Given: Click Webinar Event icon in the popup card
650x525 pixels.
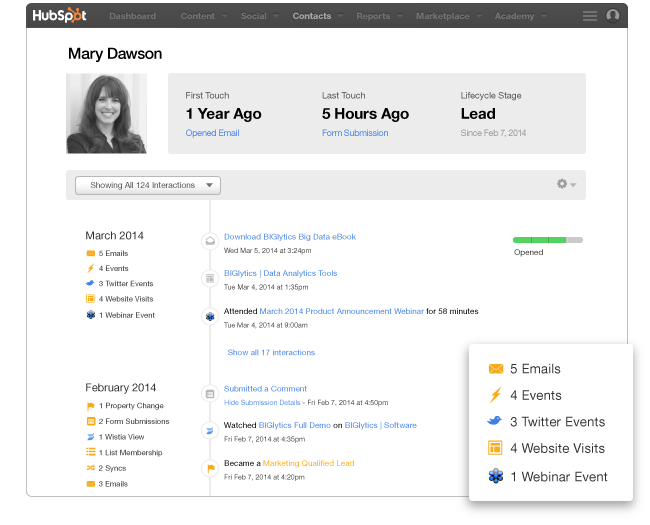Looking at the screenshot, I should (x=496, y=476).
